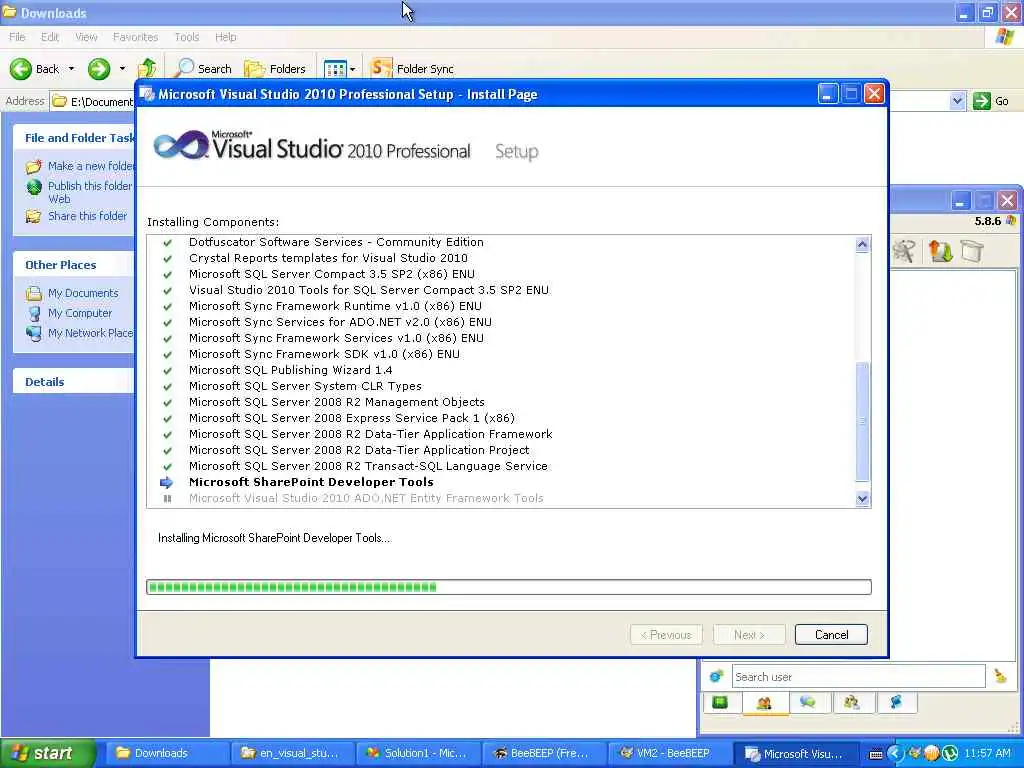Click the broom clear icon in BeeBEEP

tap(1000, 676)
